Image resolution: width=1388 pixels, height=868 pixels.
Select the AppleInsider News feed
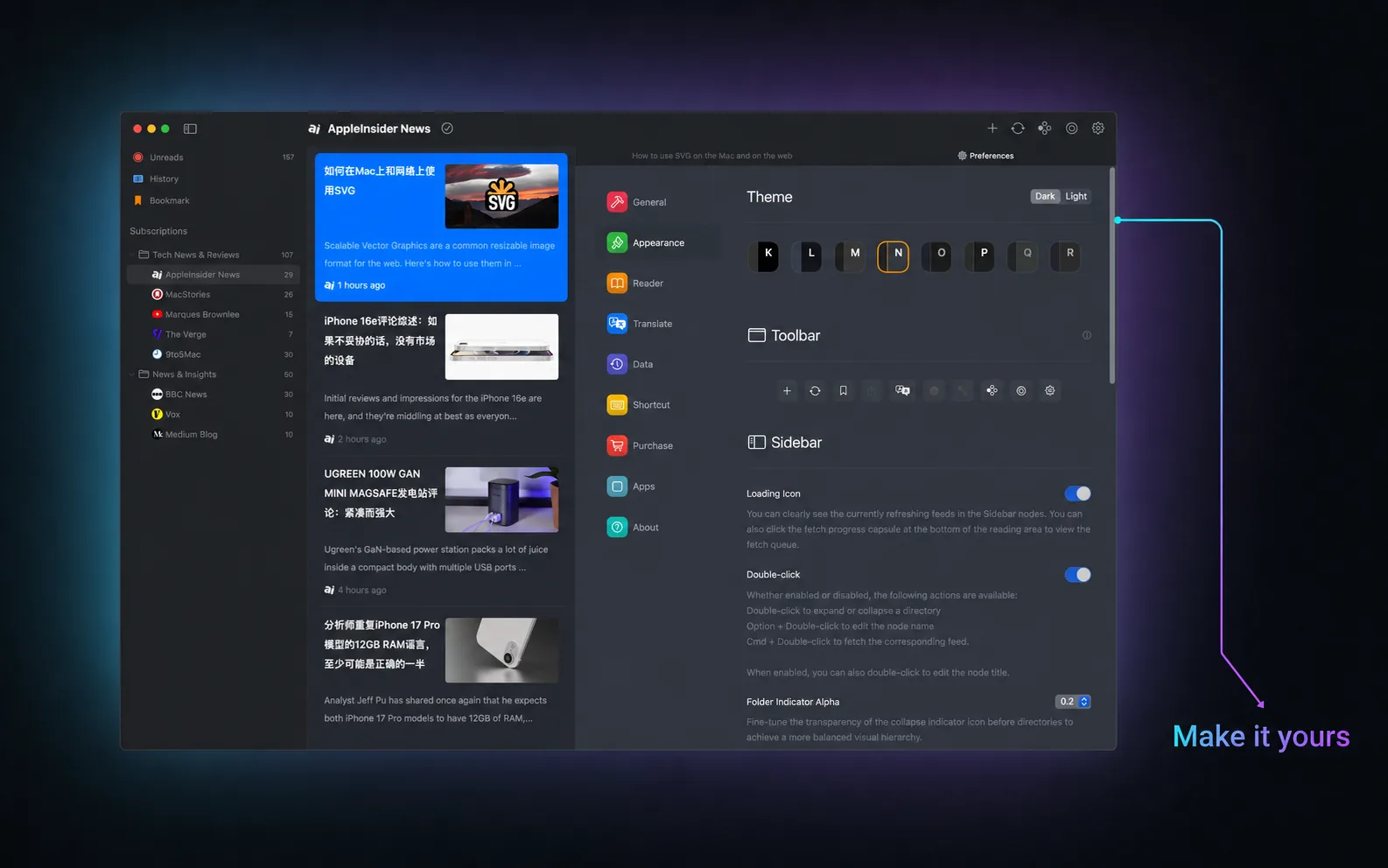point(214,275)
